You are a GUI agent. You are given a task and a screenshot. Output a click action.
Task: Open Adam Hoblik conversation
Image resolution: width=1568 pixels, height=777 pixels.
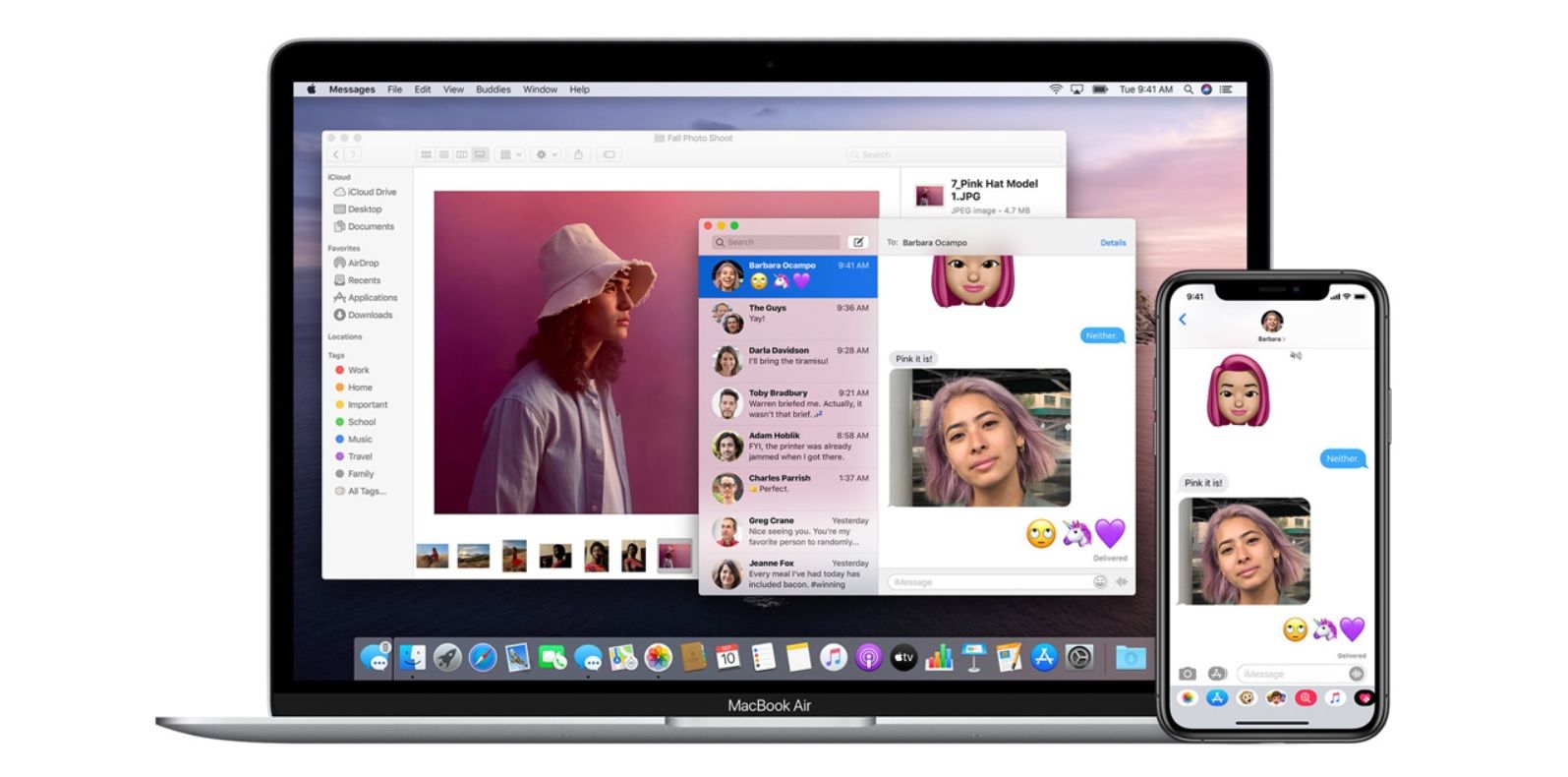click(x=788, y=446)
